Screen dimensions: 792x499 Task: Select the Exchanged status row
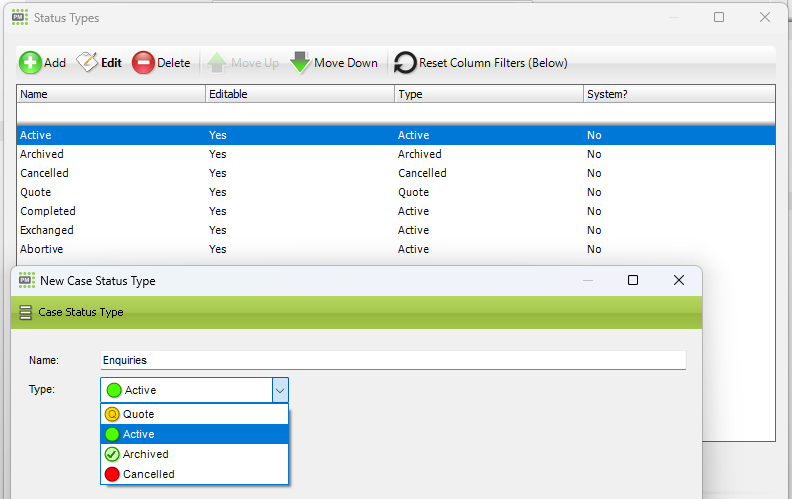click(x=396, y=230)
